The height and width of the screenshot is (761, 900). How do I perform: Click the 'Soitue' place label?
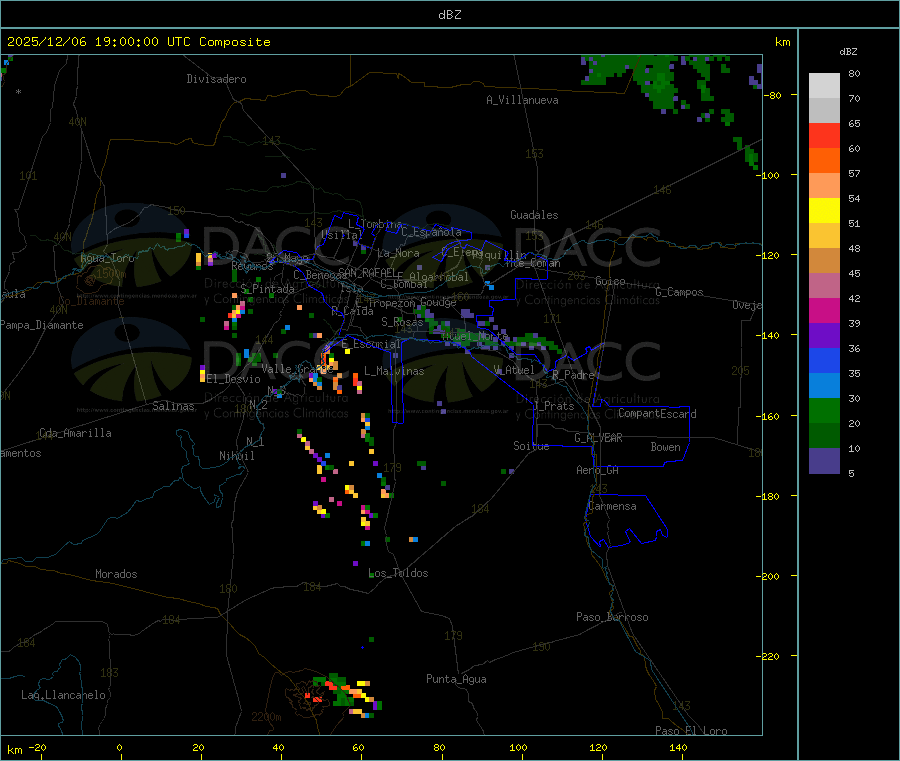(531, 446)
